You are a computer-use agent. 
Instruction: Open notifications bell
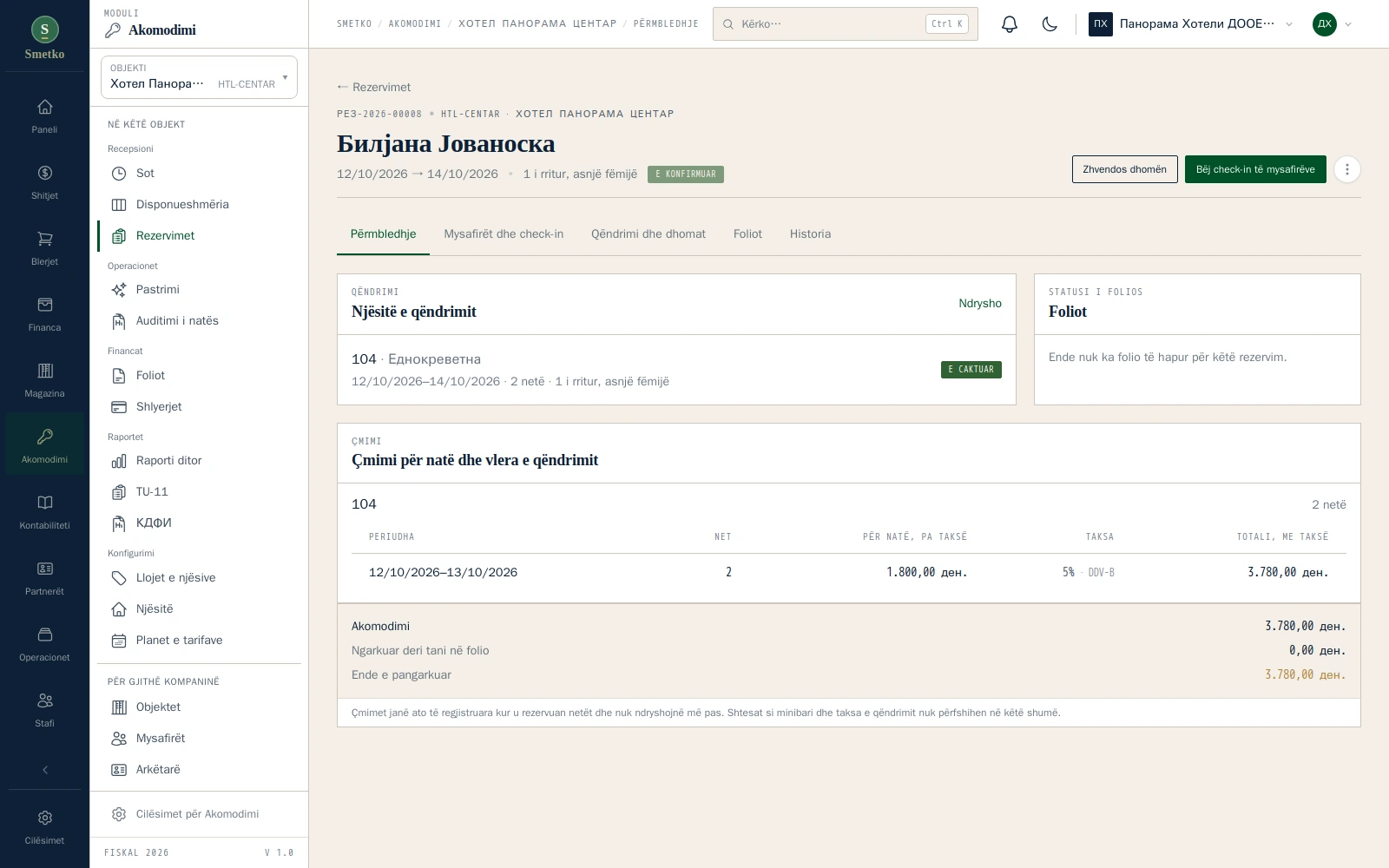(x=1009, y=24)
